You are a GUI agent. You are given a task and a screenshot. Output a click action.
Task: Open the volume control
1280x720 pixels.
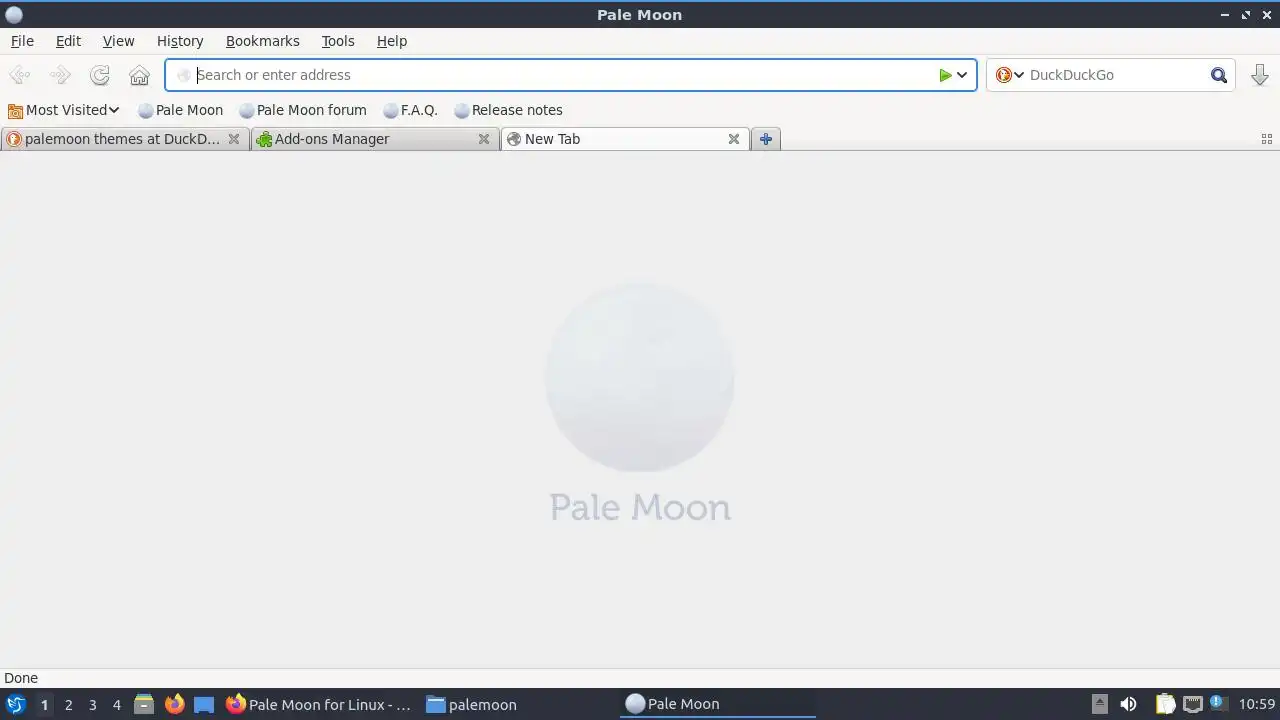[1128, 704]
